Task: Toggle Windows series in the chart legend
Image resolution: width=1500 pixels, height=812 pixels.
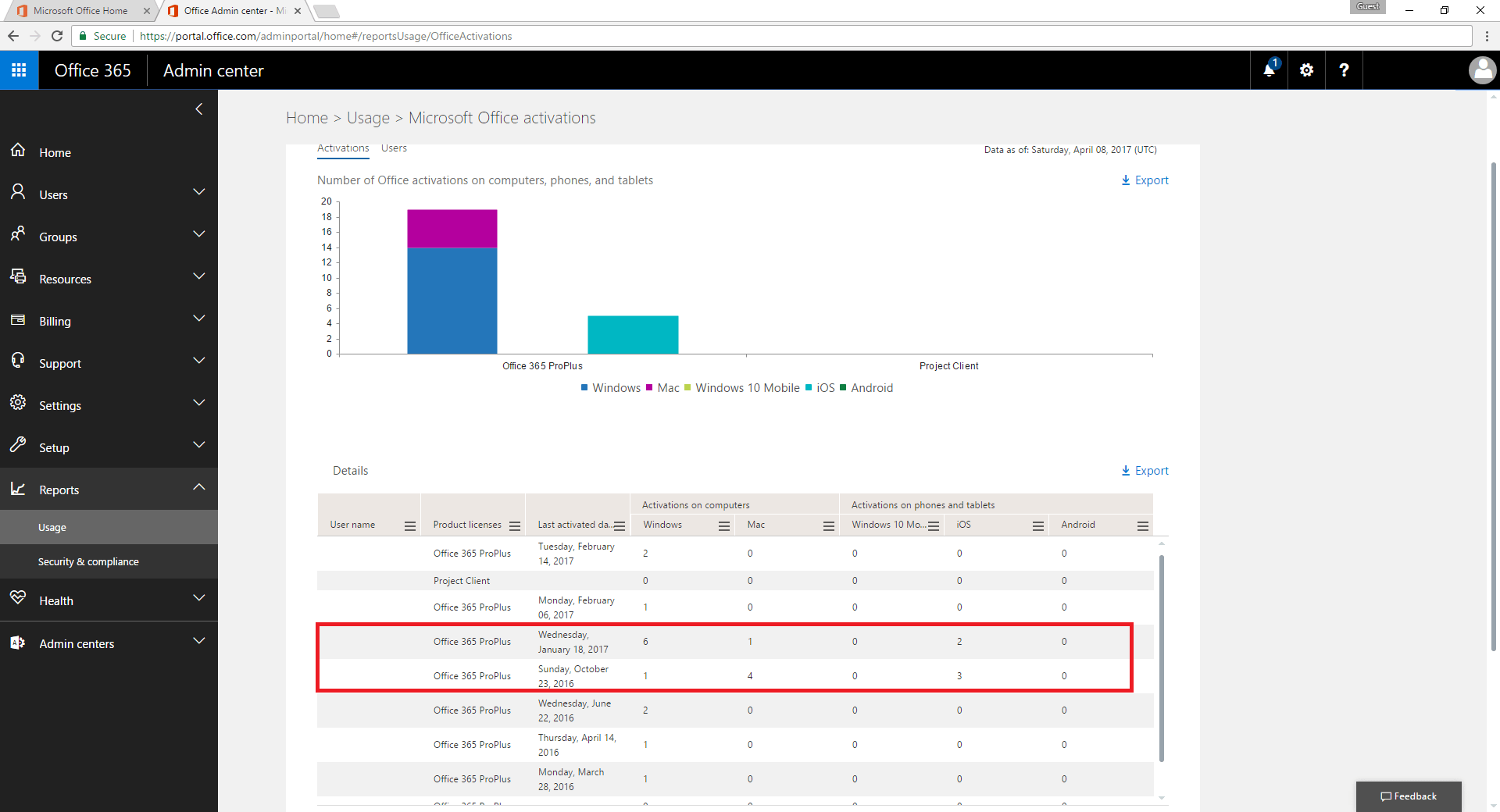Action: pyautogui.click(x=616, y=387)
